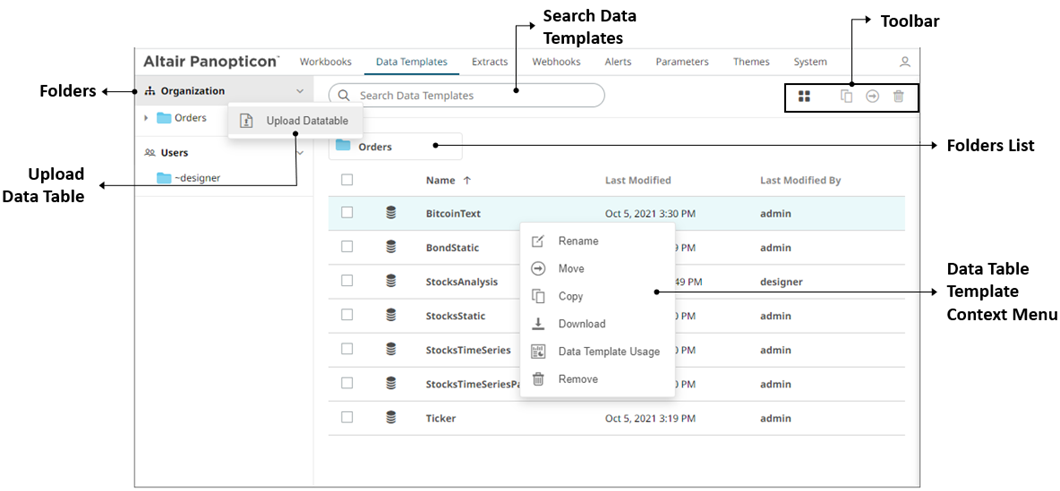Click the move icon in the toolbar
This screenshot has width=1060, height=491.
pos(872,96)
